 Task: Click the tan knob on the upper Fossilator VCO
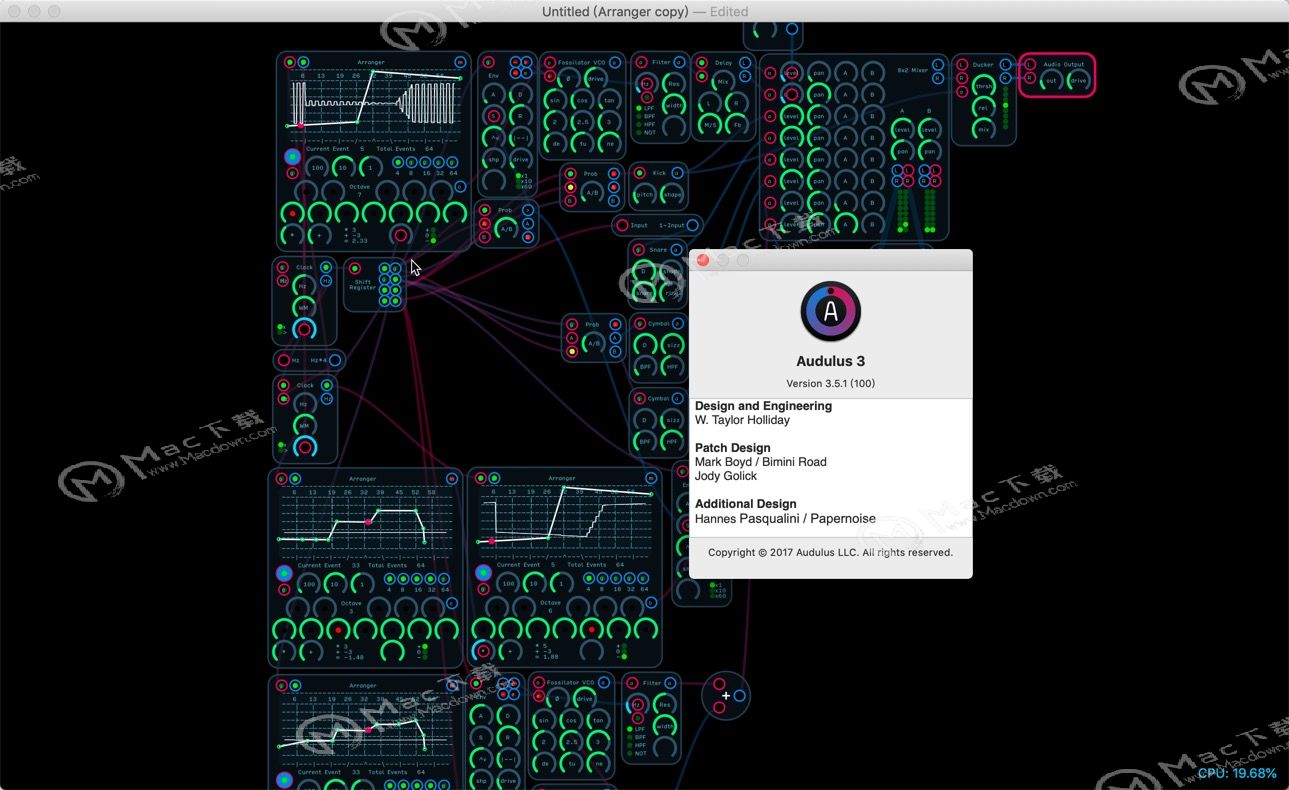(x=608, y=100)
